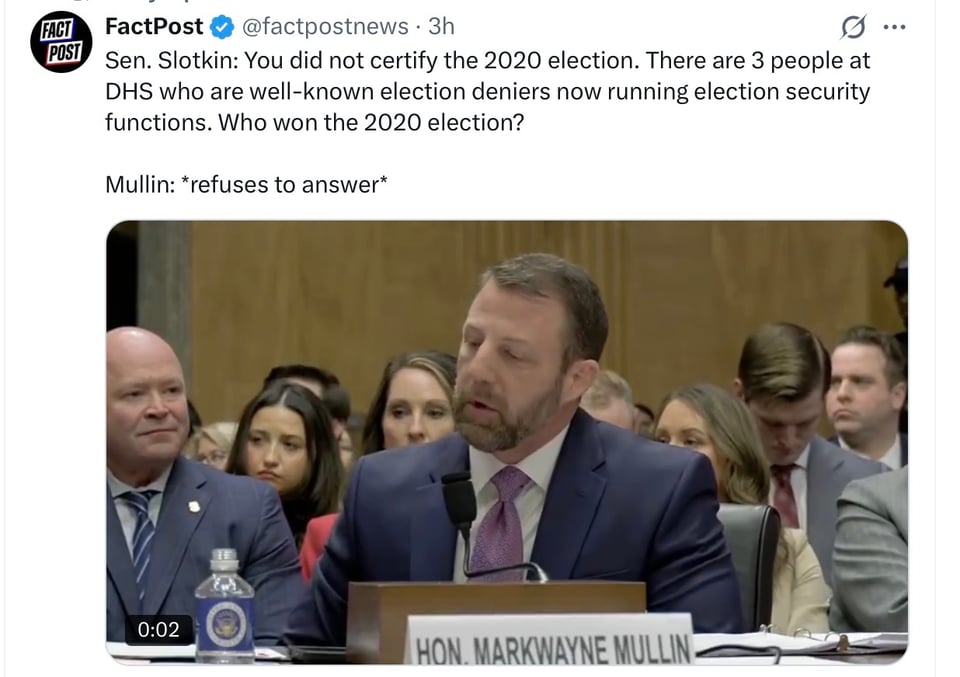Click the blue verified badge

tap(223, 27)
